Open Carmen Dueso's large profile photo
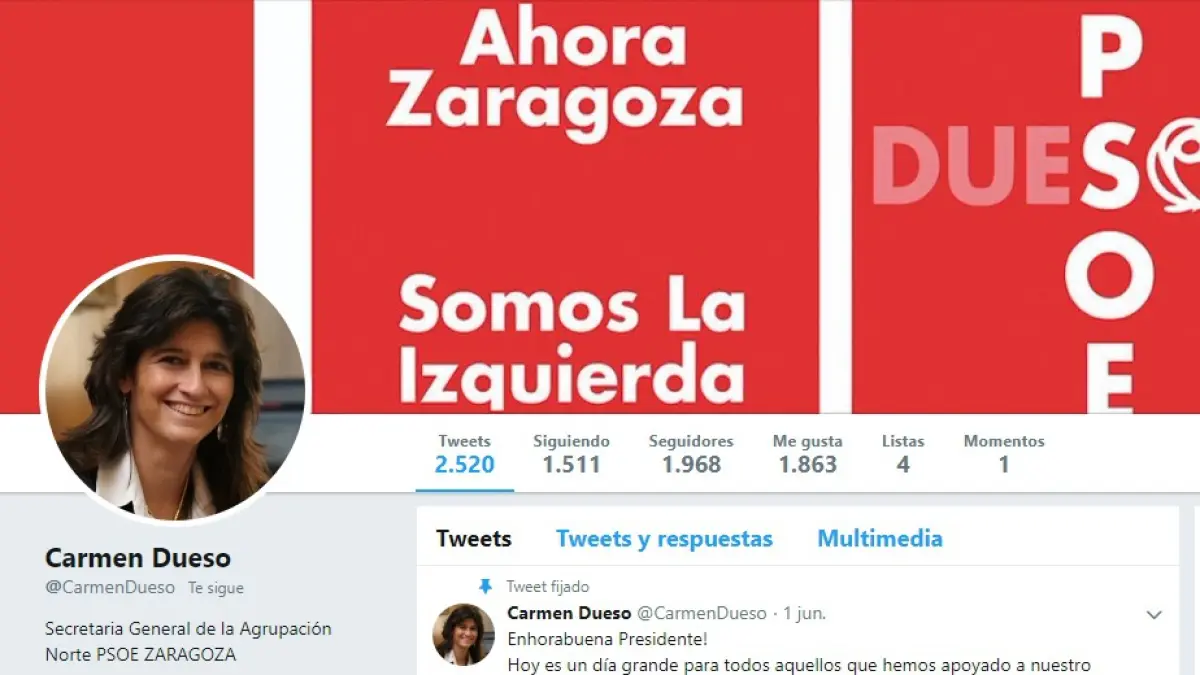 [x=175, y=389]
